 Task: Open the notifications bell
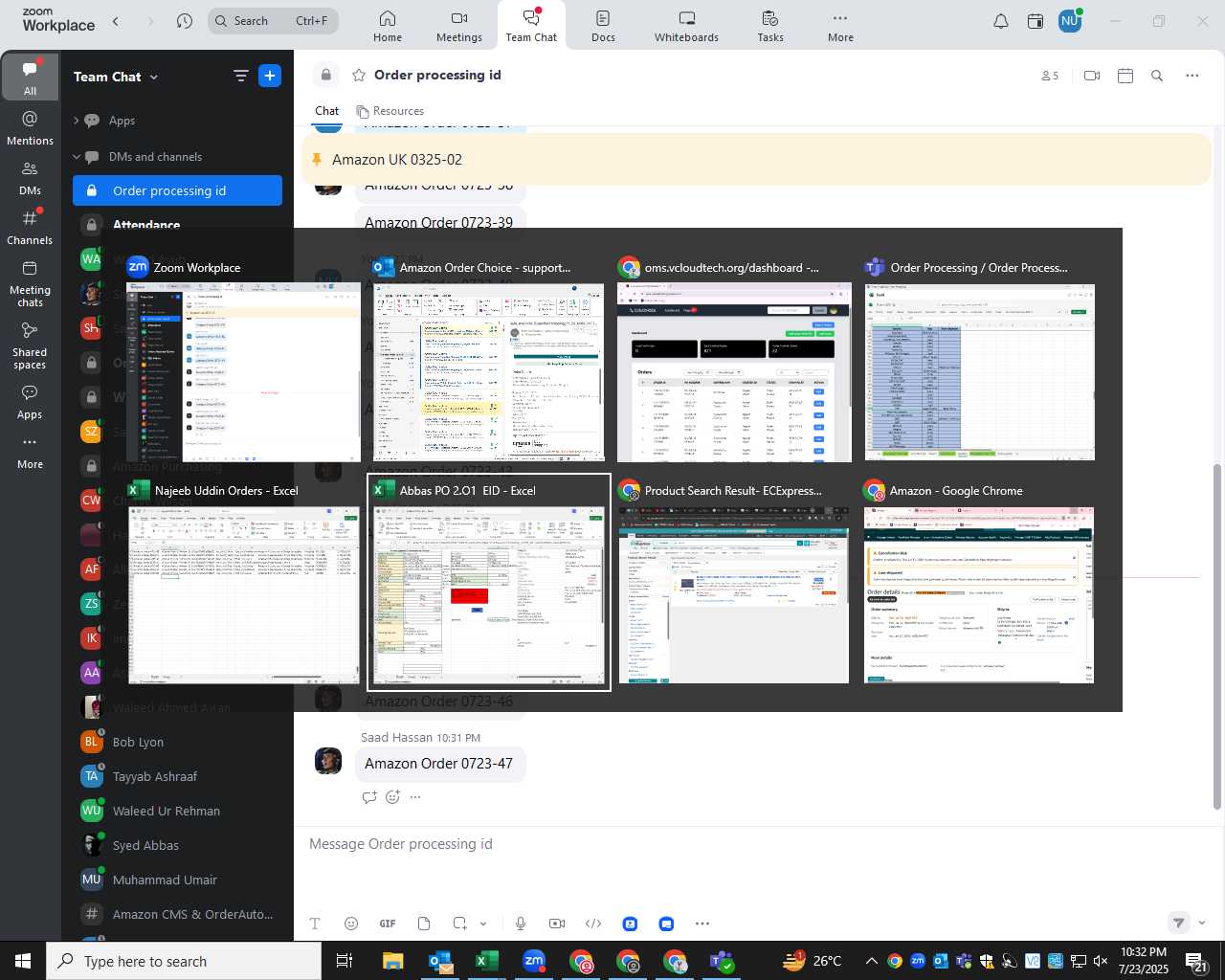(x=1001, y=21)
